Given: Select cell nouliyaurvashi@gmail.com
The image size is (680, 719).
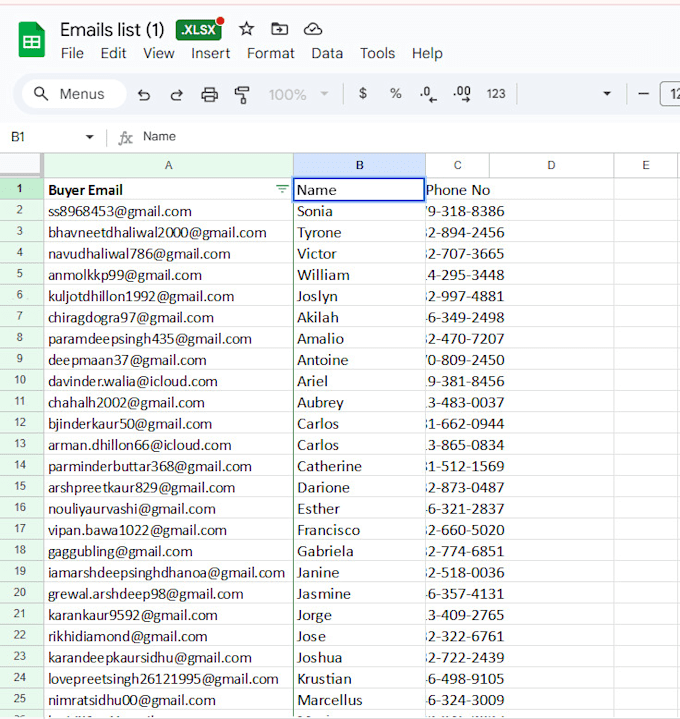Looking at the screenshot, I should tap(168, 509).
